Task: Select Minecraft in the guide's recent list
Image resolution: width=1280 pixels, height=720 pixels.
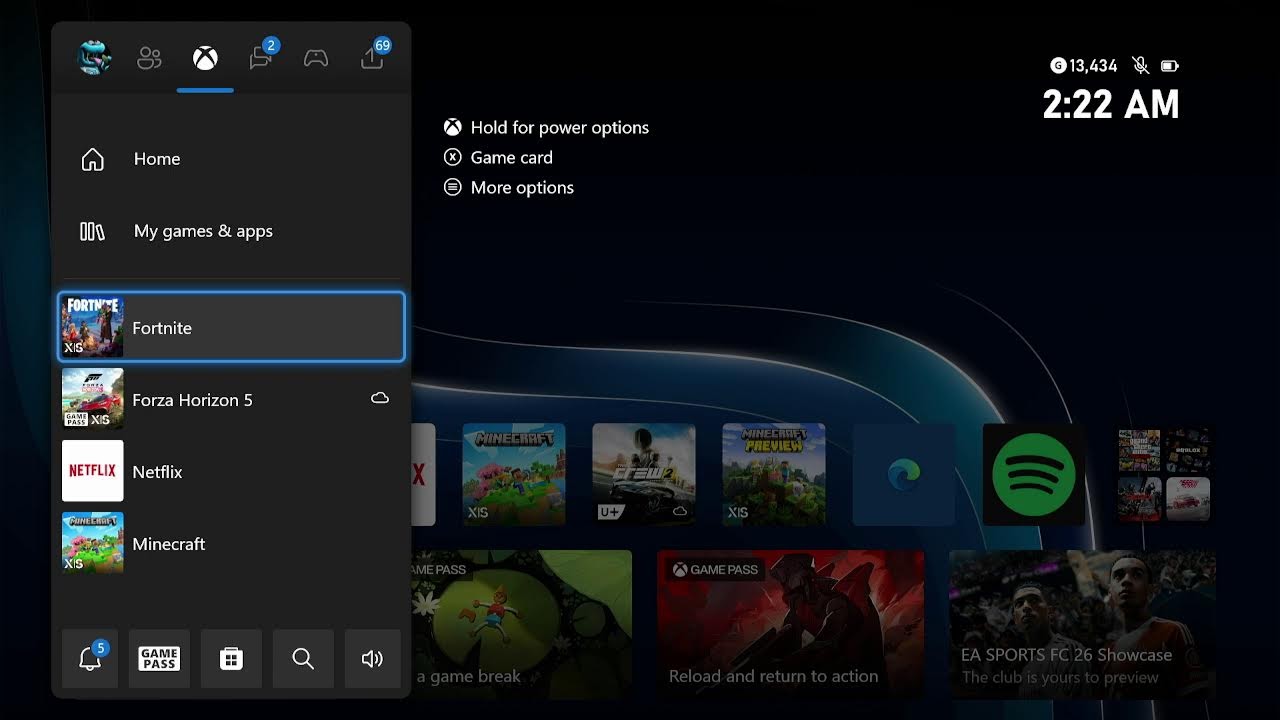Action: point(231,543)
